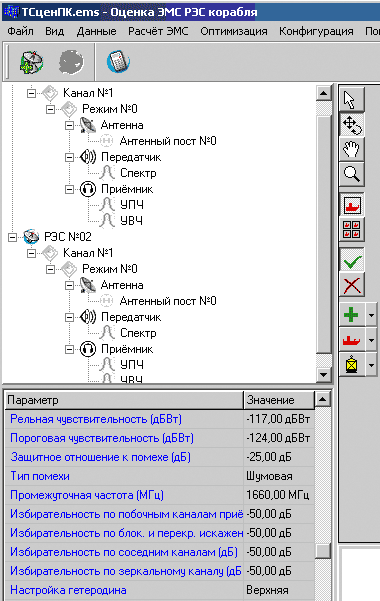380x601 pixels.
Task: Click the red cross cancel icon
Action: [x=352, y=285]
